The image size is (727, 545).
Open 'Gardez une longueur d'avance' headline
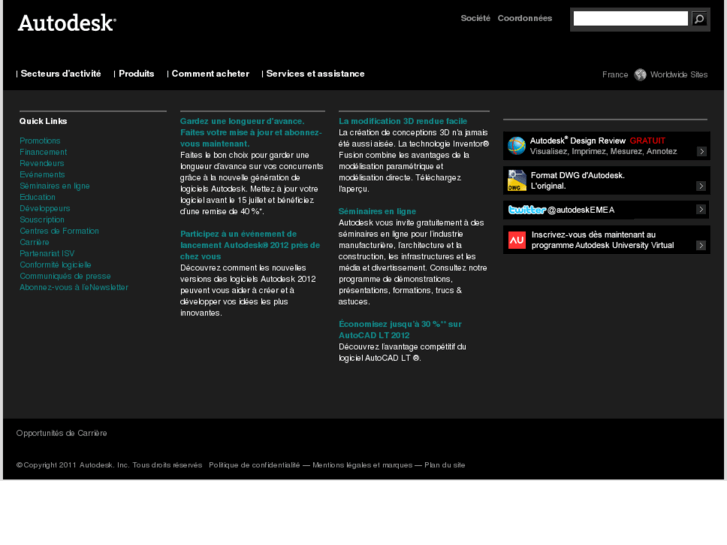coord(251,133)
